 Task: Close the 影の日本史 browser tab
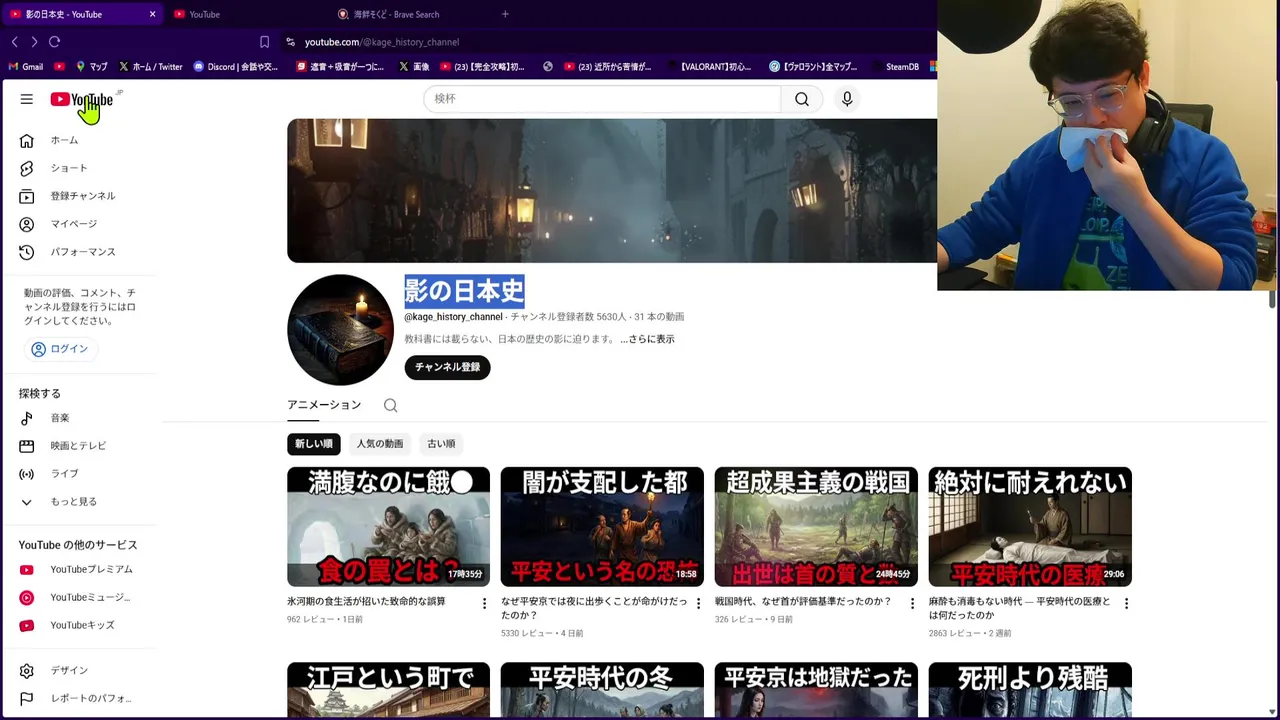pyautogui.click(x=152, y=14)
